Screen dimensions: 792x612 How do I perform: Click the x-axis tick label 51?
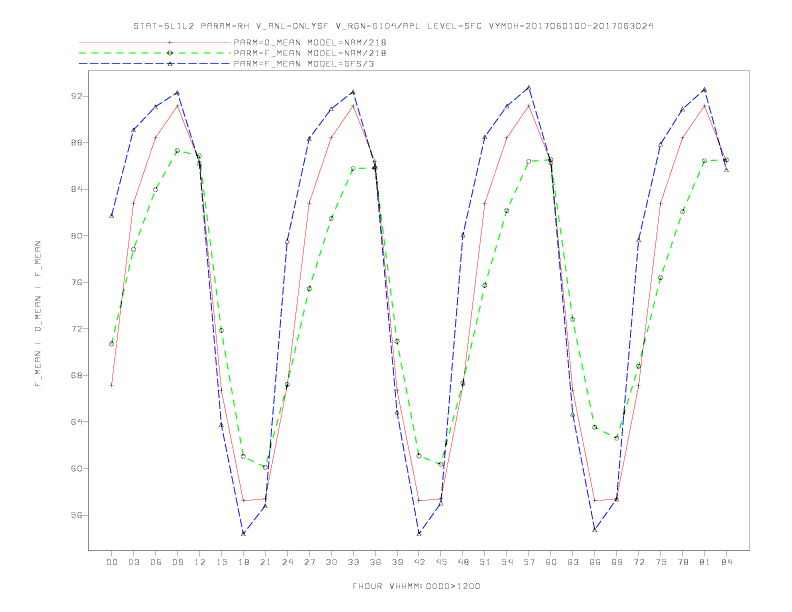pos(485,562)
